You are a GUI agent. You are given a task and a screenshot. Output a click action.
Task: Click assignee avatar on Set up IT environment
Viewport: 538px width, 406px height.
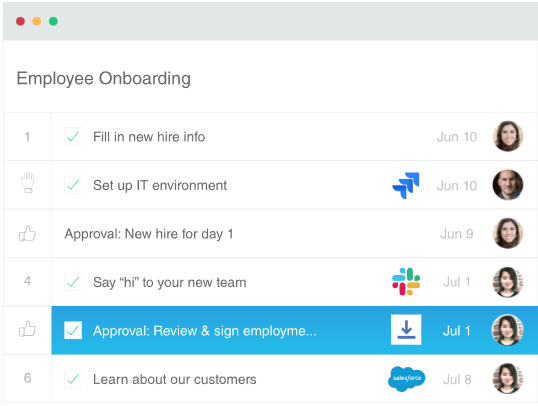coord(508,185)
